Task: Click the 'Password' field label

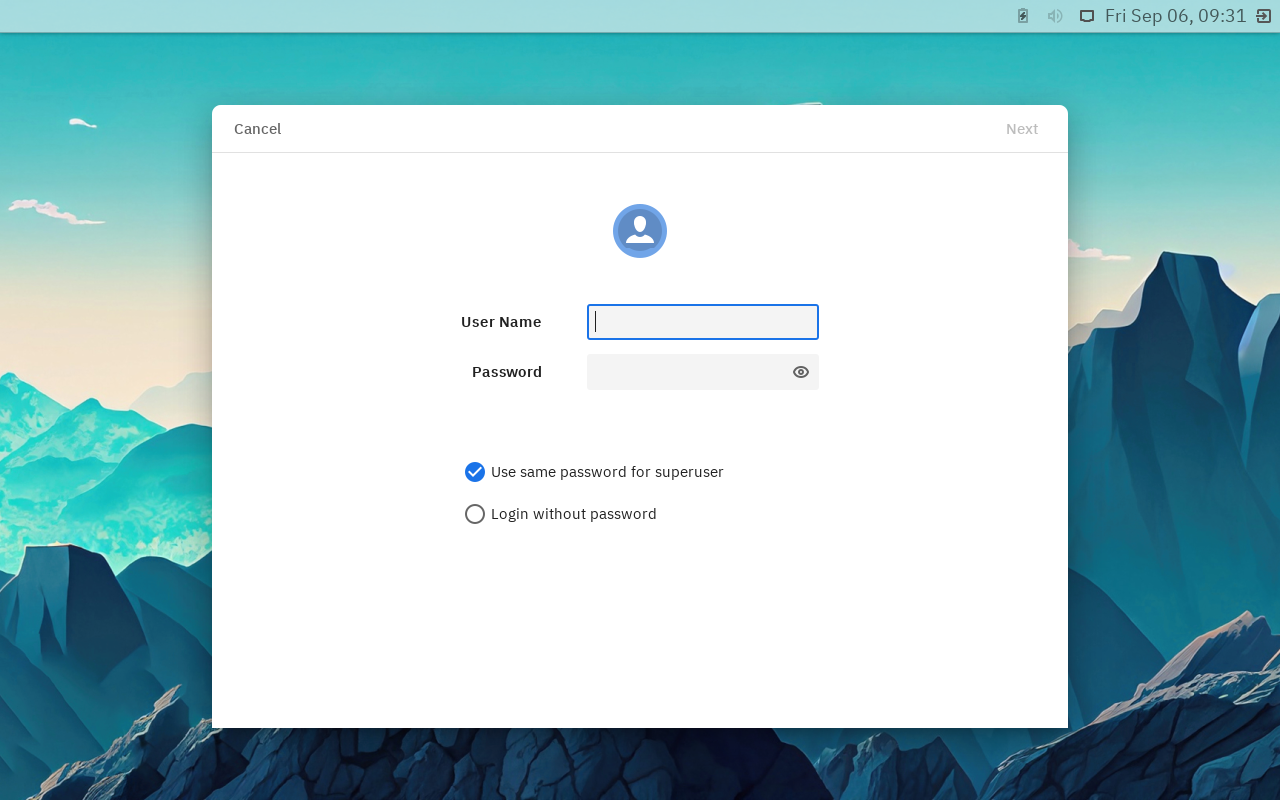Action: pos(507,372)
